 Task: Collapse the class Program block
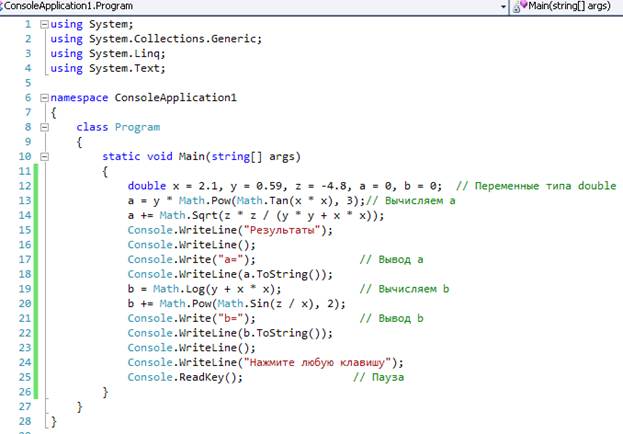pos(44,127)
